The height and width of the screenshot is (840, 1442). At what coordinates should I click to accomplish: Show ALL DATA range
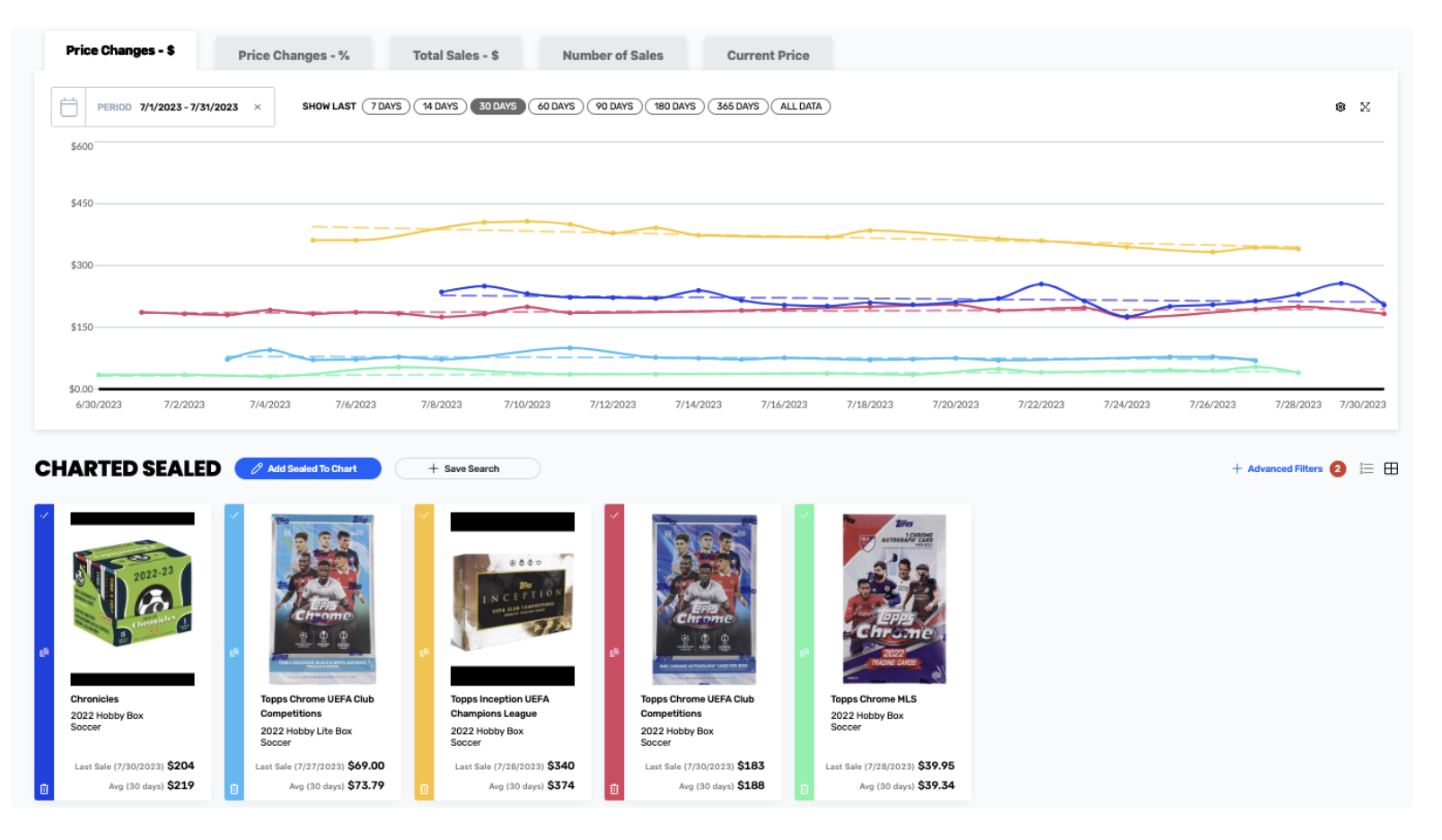coord(801,107)
